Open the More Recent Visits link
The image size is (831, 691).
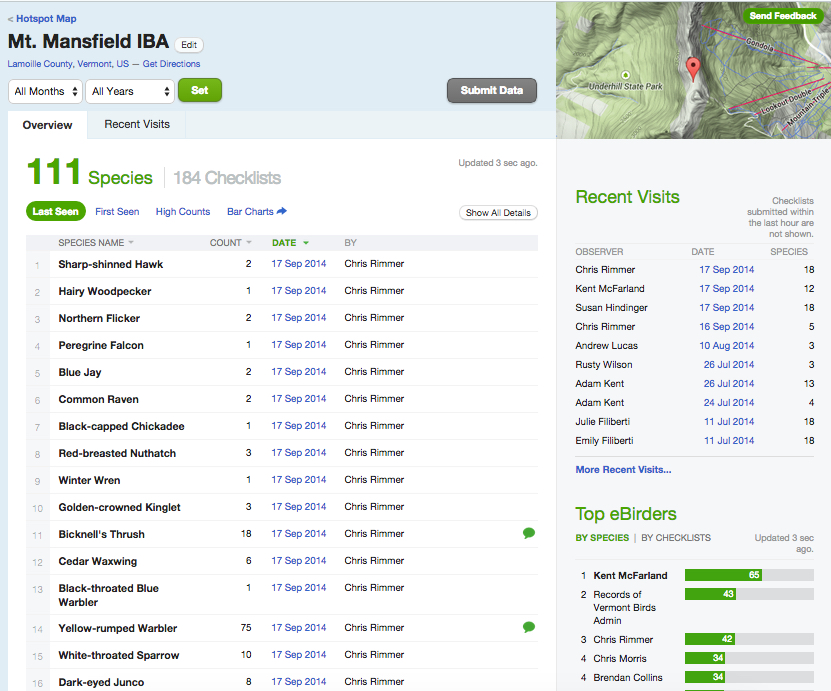(623, 469)
